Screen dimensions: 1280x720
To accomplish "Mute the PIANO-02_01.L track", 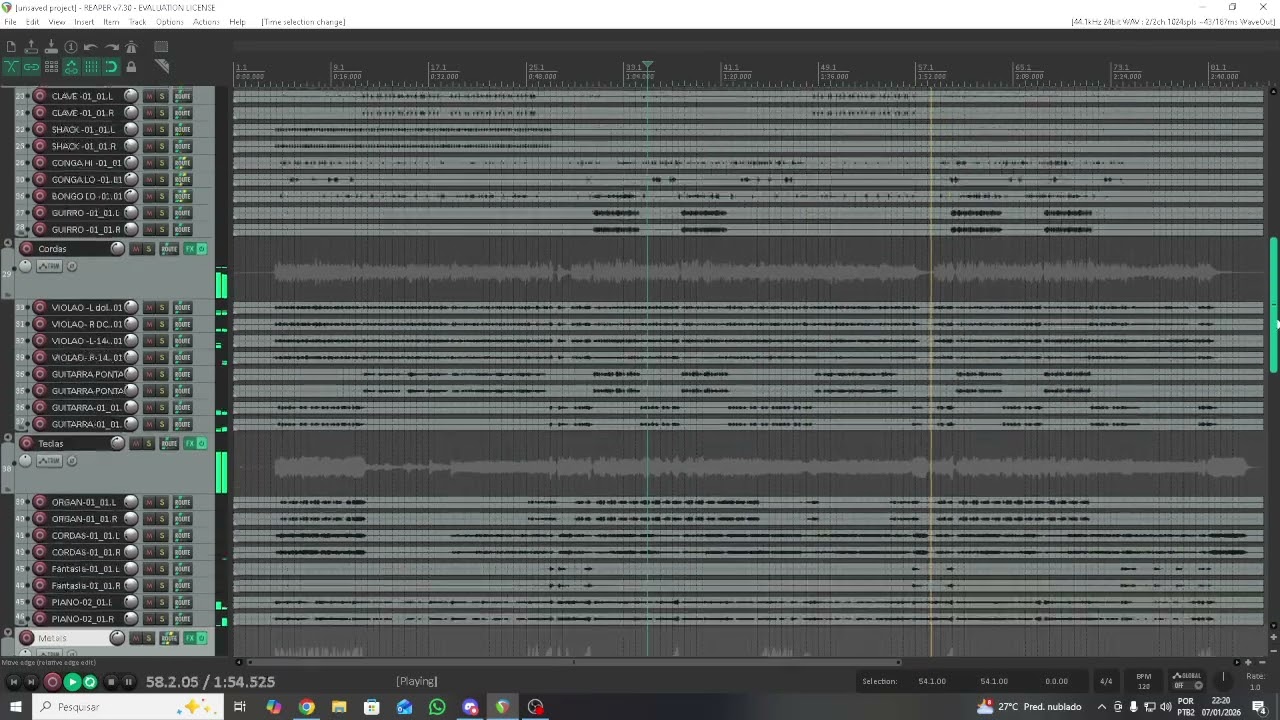I will click(x=149, y=602).
